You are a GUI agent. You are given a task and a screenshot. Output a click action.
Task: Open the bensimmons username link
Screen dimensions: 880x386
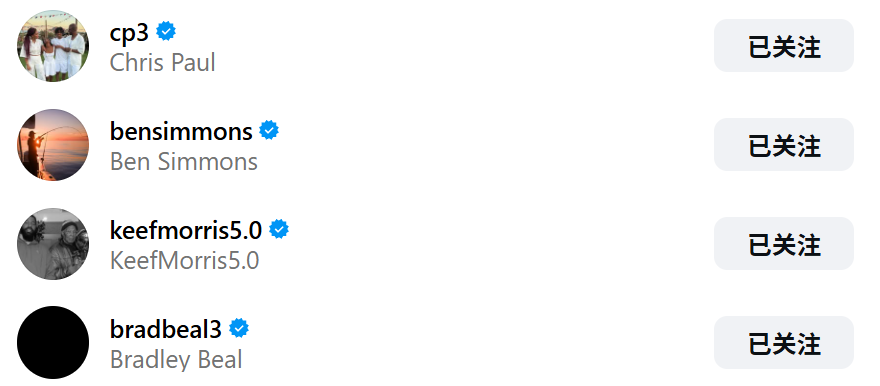(181, 131)
